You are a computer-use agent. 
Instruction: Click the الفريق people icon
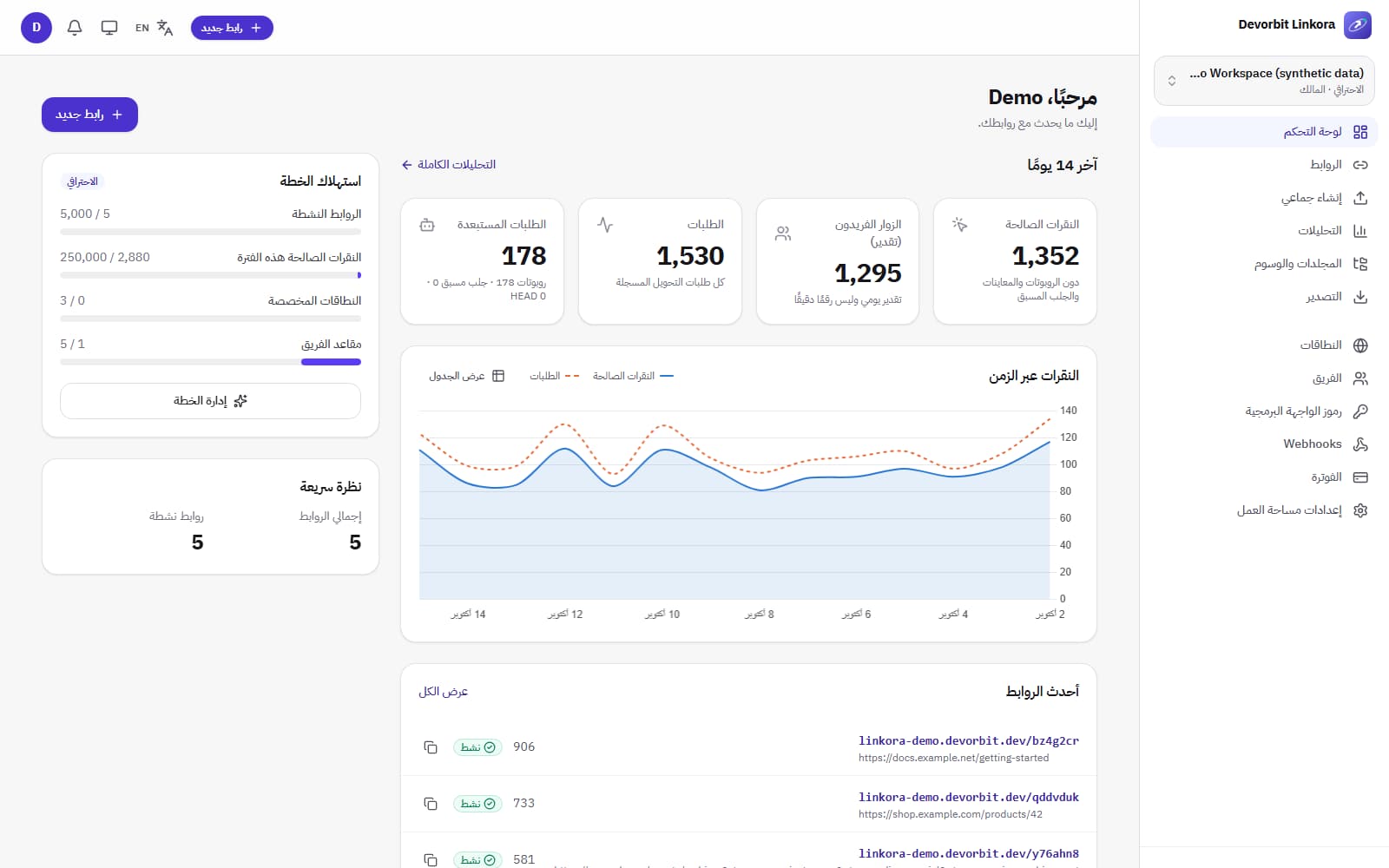1360,378
